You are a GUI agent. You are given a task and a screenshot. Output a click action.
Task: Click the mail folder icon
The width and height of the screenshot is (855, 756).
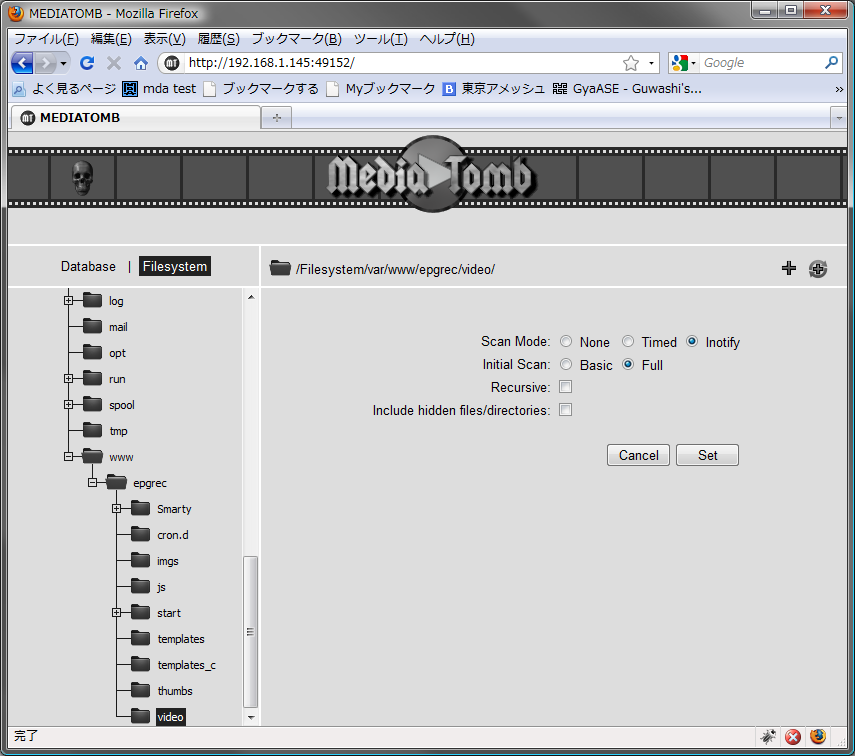pyautogui.click(x=92, y=326)
